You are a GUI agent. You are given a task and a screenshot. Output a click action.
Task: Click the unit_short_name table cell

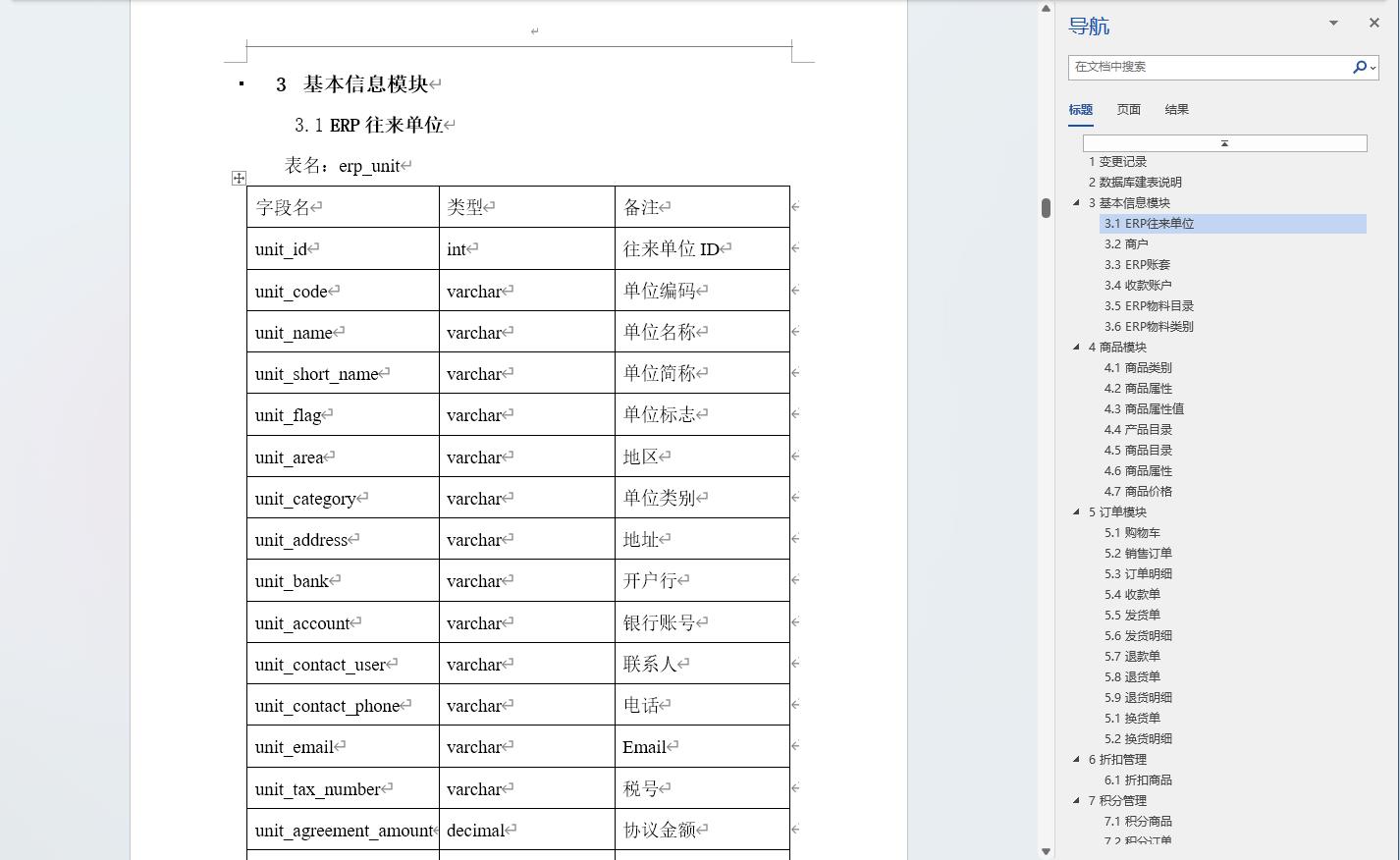343,373
